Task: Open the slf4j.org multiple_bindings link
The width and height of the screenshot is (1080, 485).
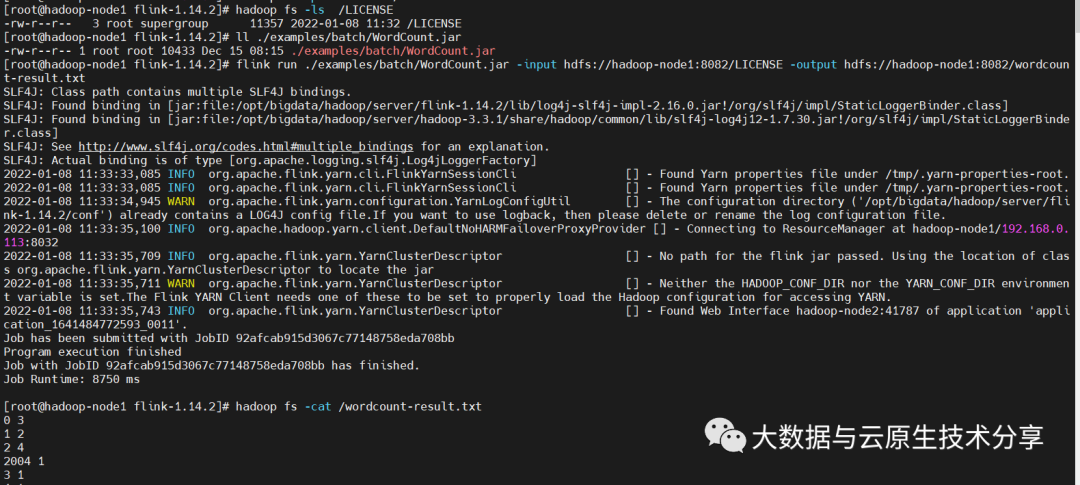Action: click(x=246, y=147)
